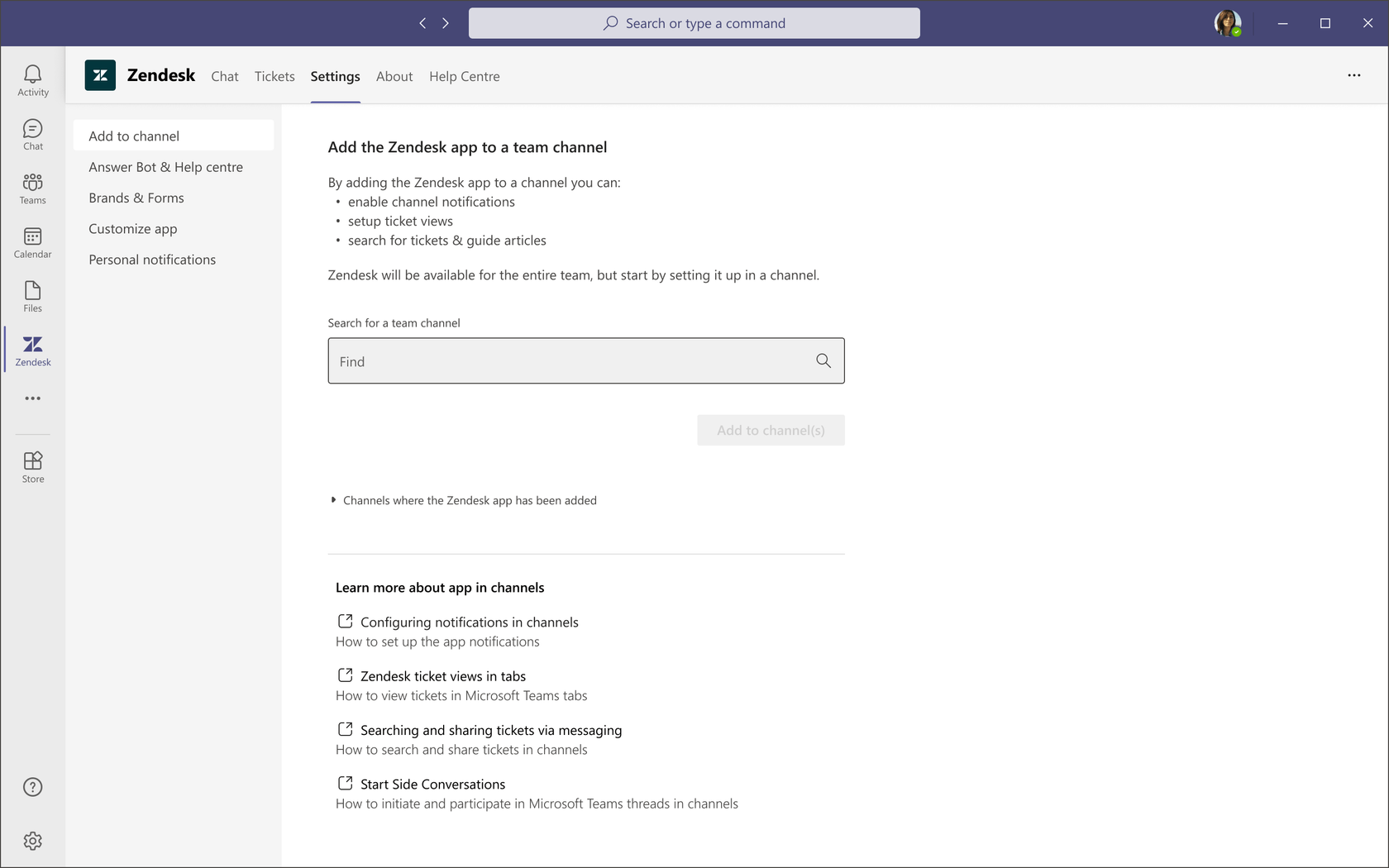Open Teams settings via the gear icon
Viewport: 1389px width, 868px height.
coord(32,841)
